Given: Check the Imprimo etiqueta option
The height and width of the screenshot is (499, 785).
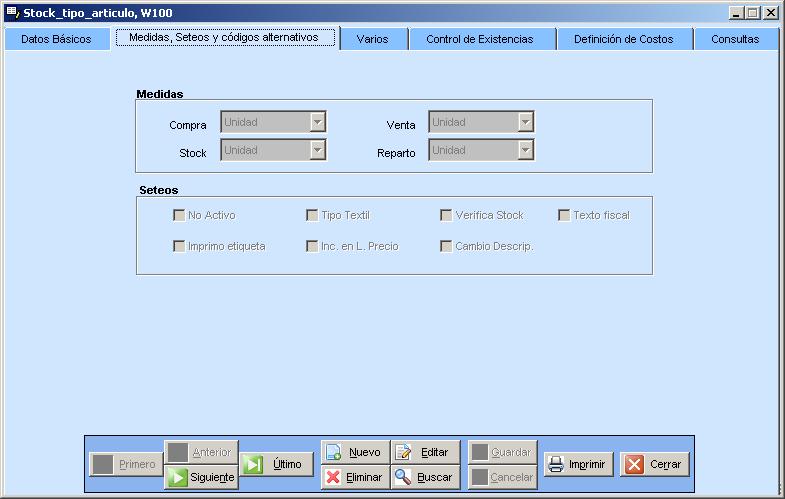Looking at the screenshot, I should (179, 246).
